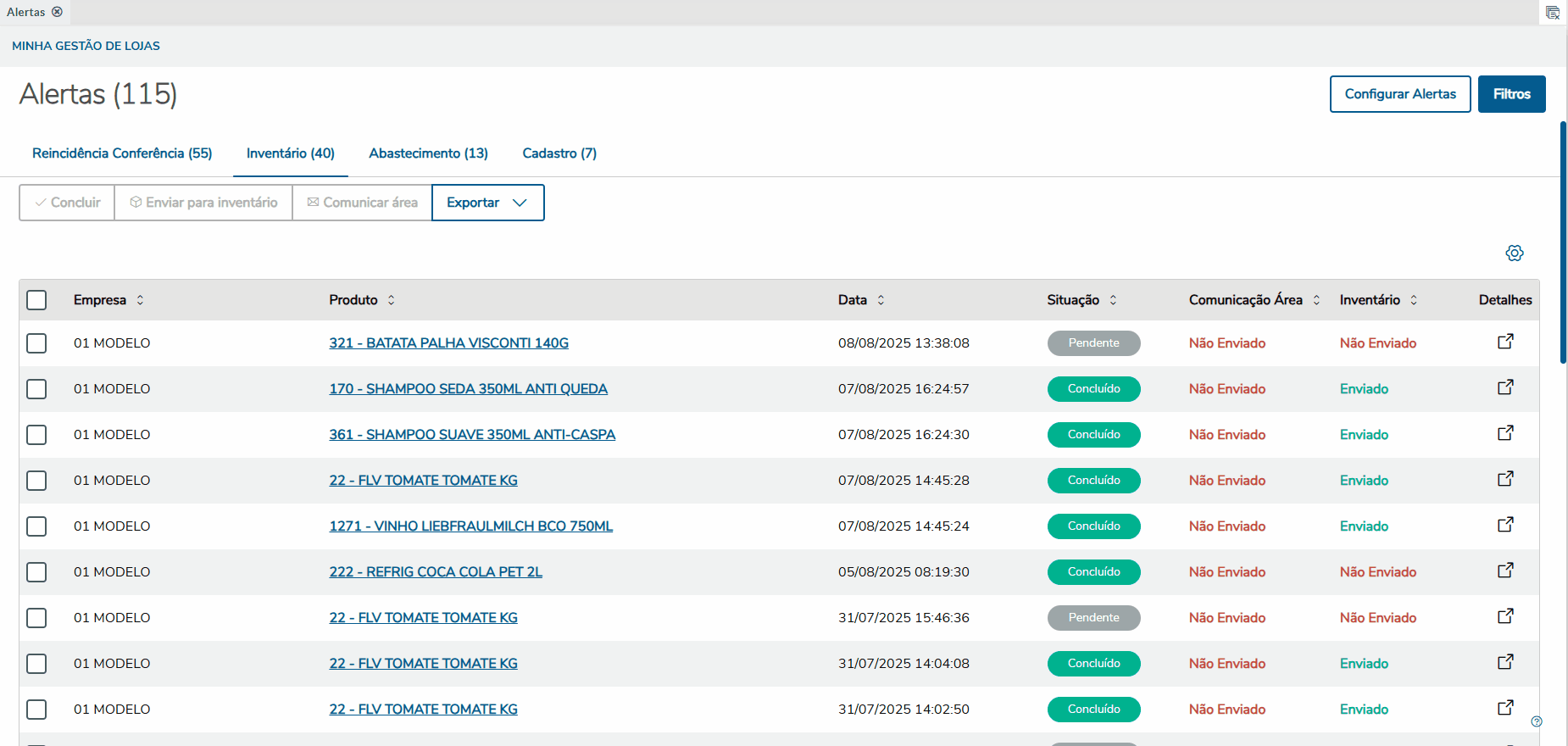Image resolution: width=1568 pixels, height=746 pixels.
Task: Open details for the 31/07/2025 15:46:36 row
Action: pyautogui.click(x=1505, y=616)
